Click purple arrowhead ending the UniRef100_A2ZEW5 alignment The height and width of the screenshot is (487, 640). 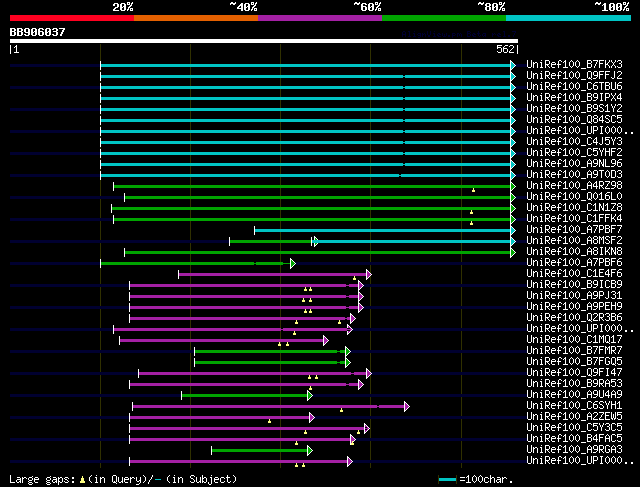click(x=312, y=418)
